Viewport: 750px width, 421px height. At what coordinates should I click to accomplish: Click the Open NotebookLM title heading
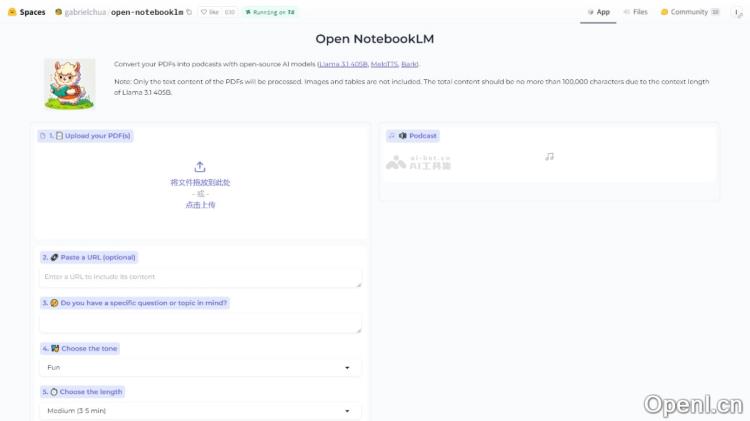(375, 39)
